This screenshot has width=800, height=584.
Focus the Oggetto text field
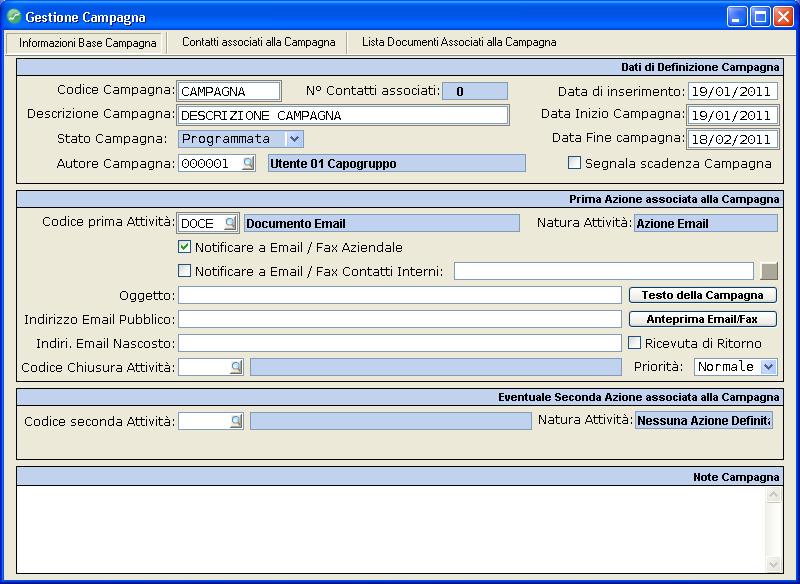click(x=399, y=295)
